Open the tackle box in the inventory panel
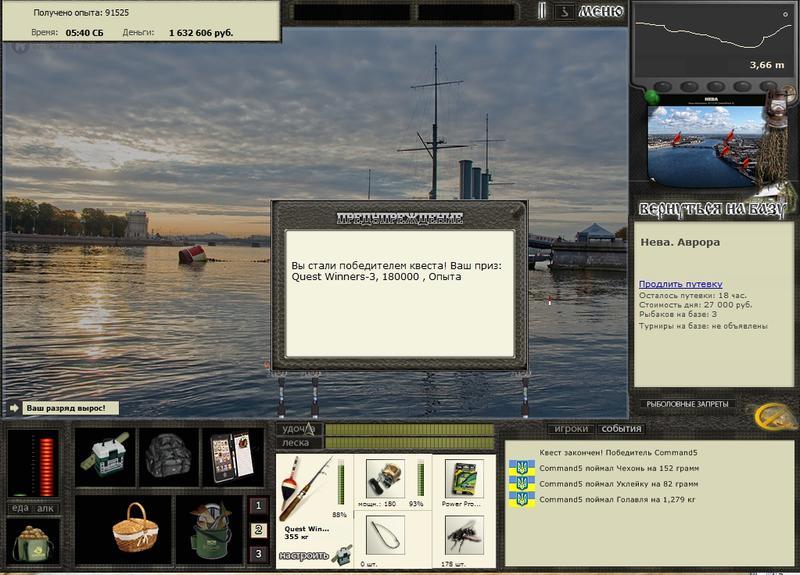The height and width of the screenshot is (575, 800). click(105, 457)
